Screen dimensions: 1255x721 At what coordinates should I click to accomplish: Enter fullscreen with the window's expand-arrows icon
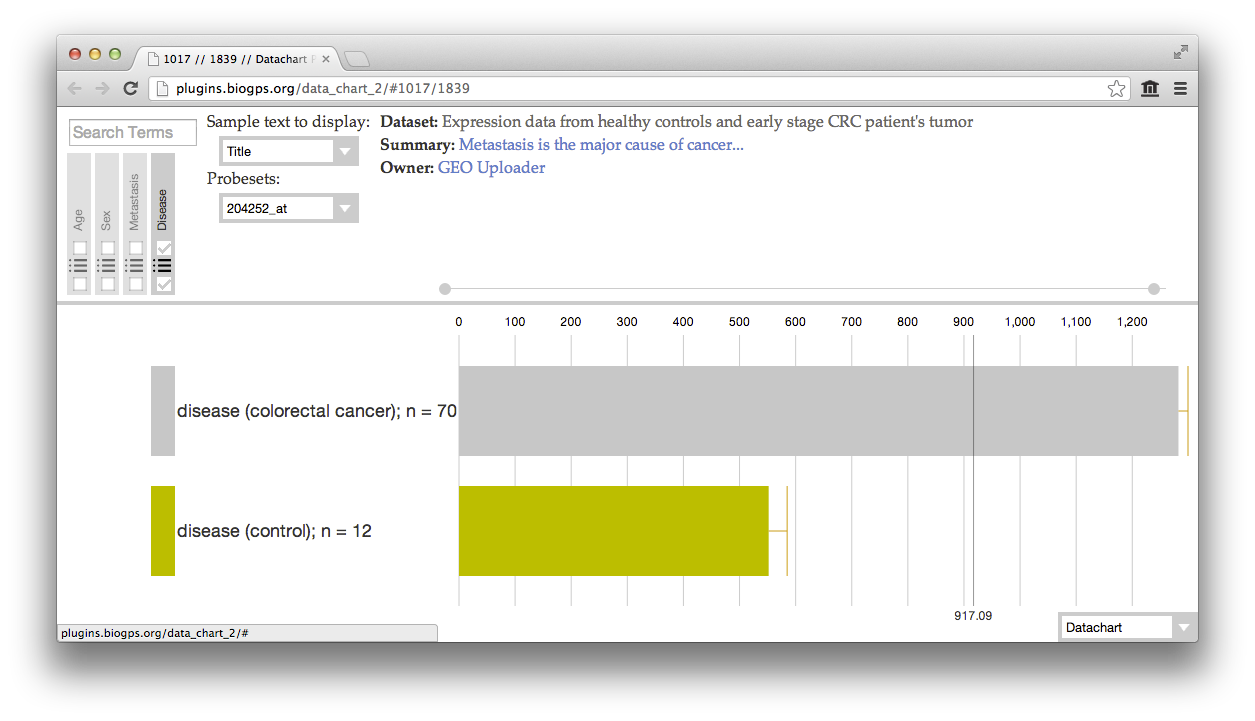[x=1180, y=52]
